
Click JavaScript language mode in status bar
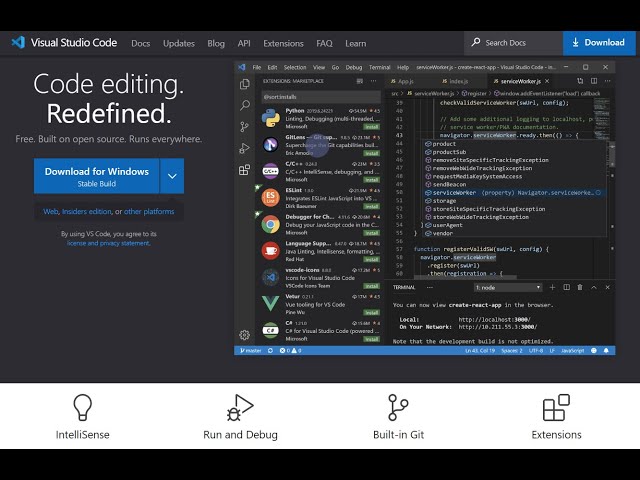click(x=572, y=351)
